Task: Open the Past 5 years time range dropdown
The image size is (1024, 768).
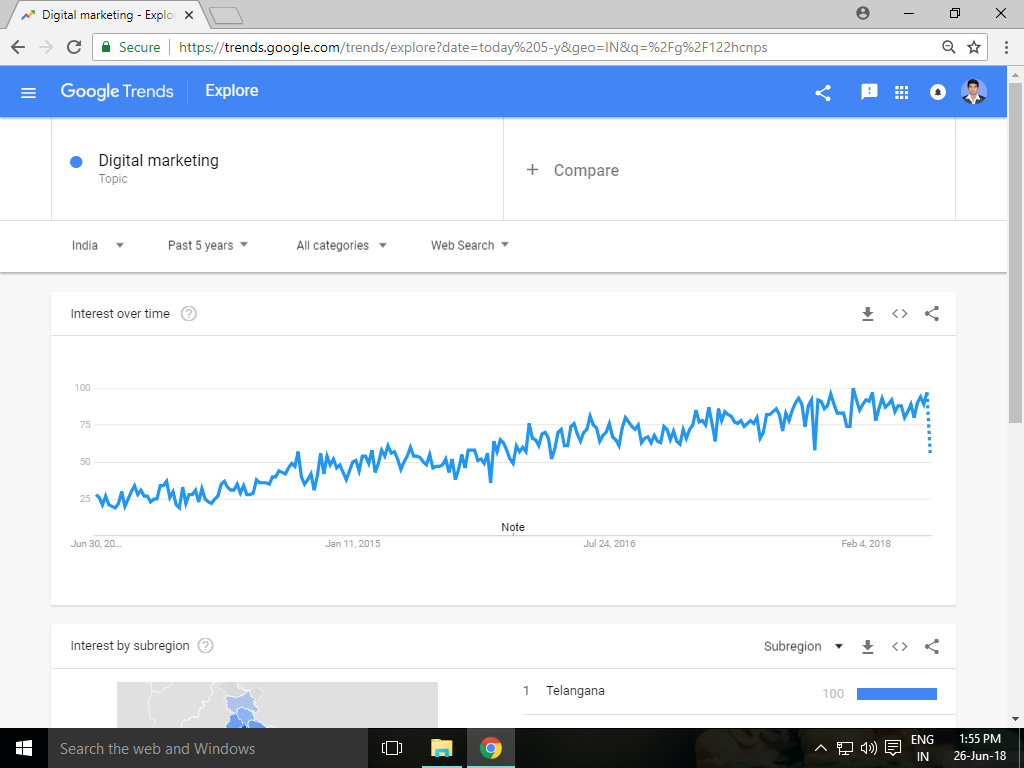Action: pos(208,246)
